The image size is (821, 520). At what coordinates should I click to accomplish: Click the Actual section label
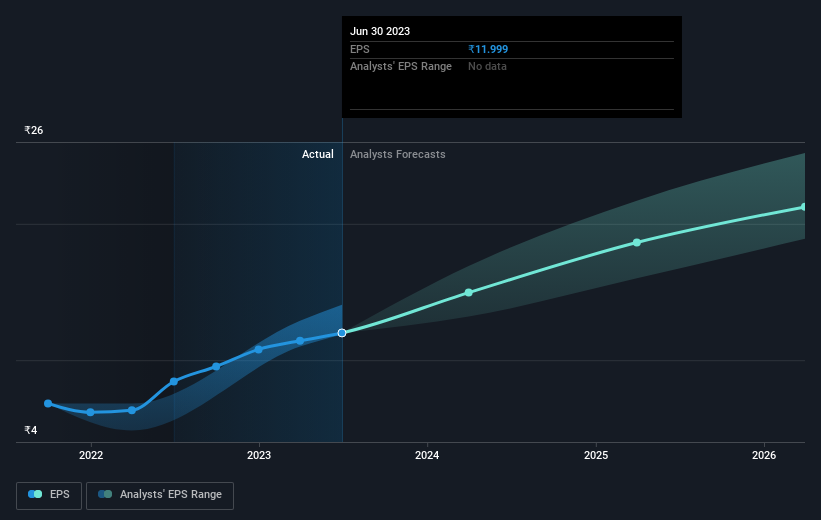coord(318,154)
